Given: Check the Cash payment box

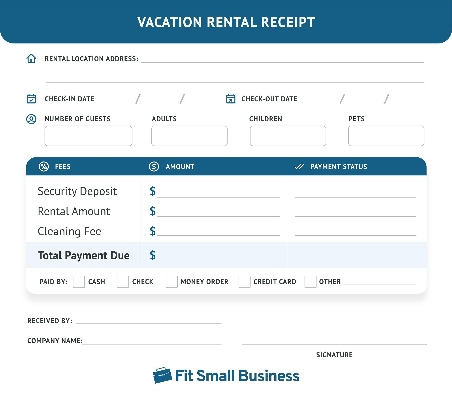Looking at the screenshot, I should point(79,282).
